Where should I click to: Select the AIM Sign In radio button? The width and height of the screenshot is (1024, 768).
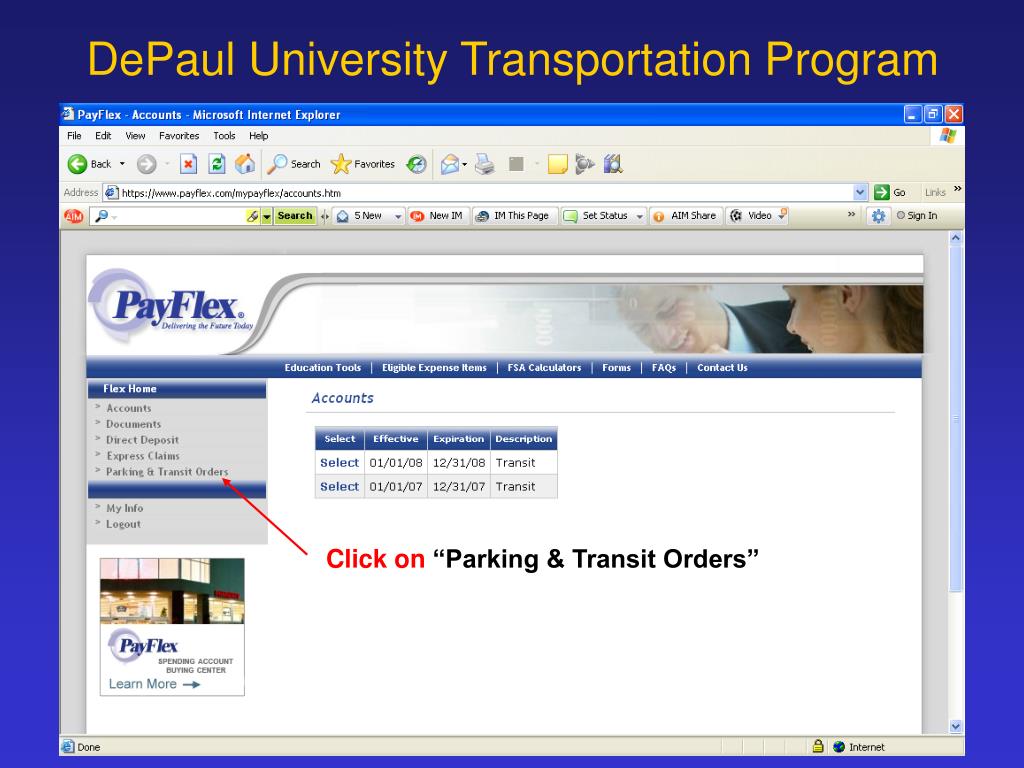click(x=901, y=216)
